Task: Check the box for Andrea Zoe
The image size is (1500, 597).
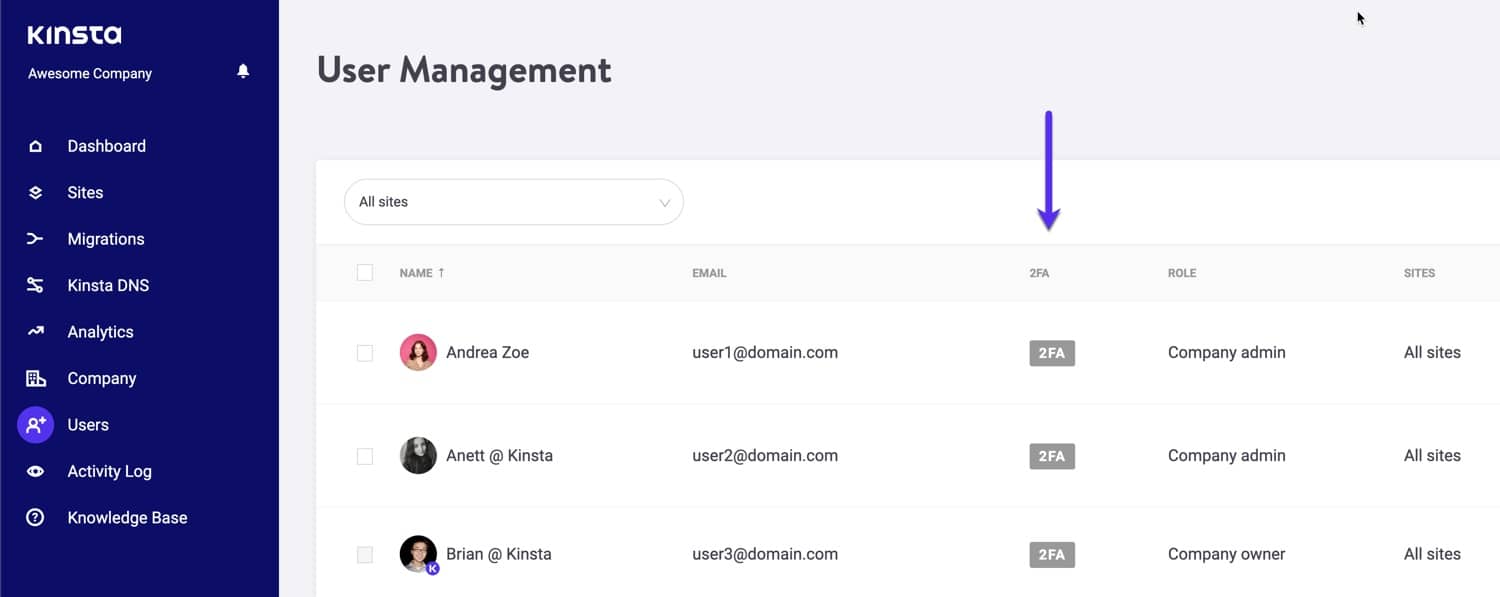Action: [x=365, y=353]
